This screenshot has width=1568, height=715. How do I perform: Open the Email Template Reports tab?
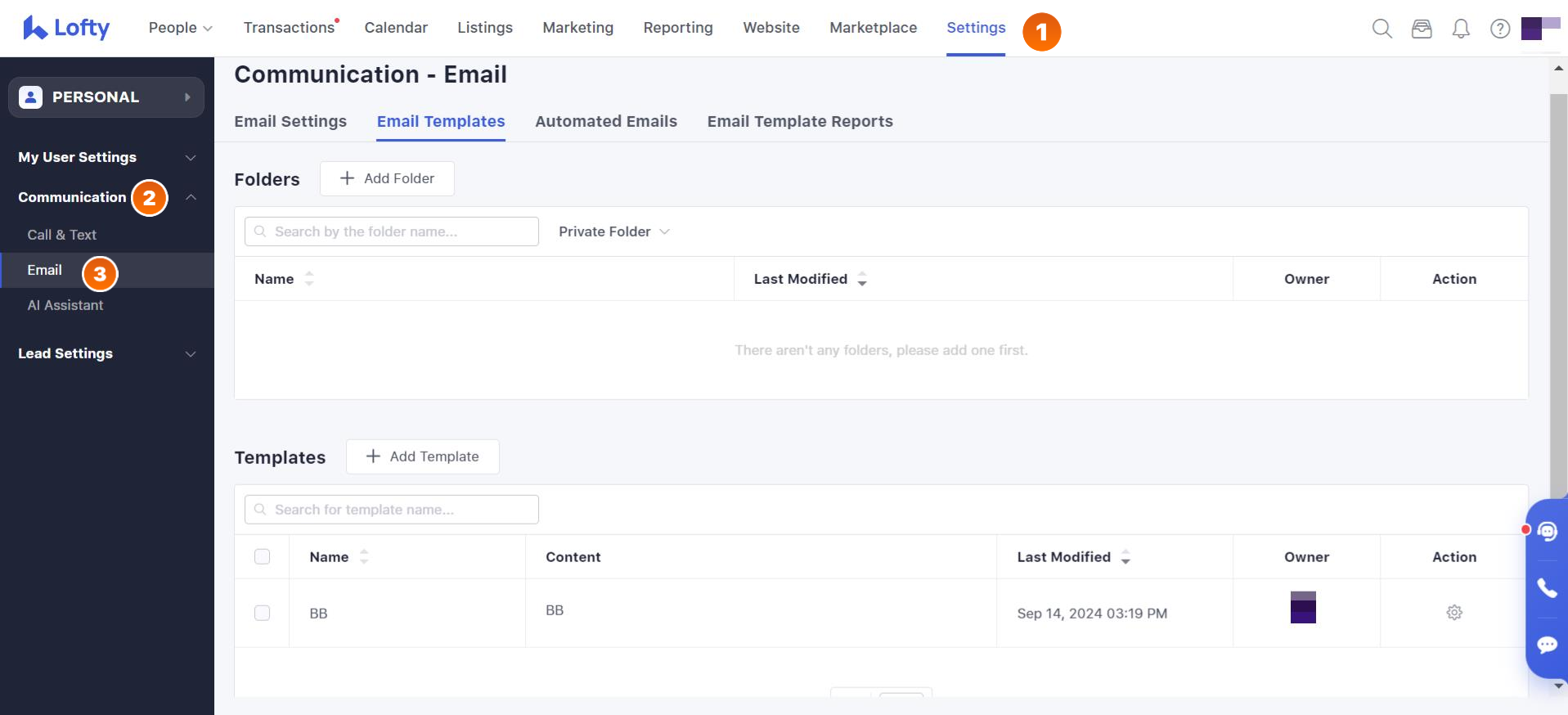click(799, 121)
